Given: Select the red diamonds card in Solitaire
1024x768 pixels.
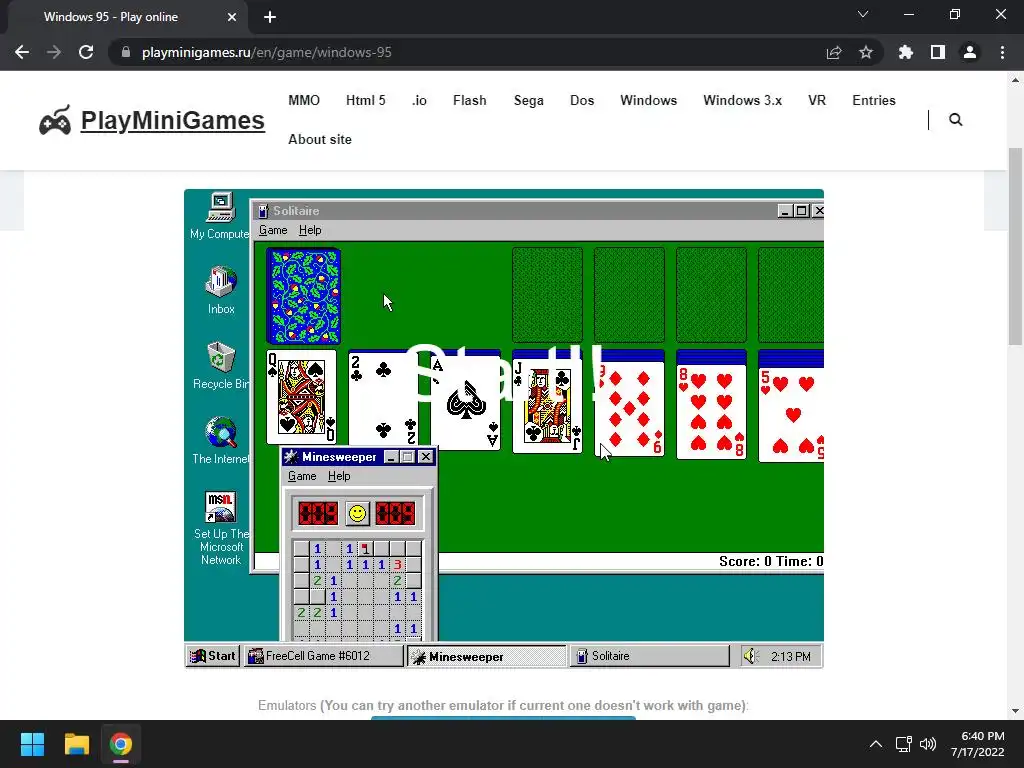Looking at the screenshot, I should 630,409.
